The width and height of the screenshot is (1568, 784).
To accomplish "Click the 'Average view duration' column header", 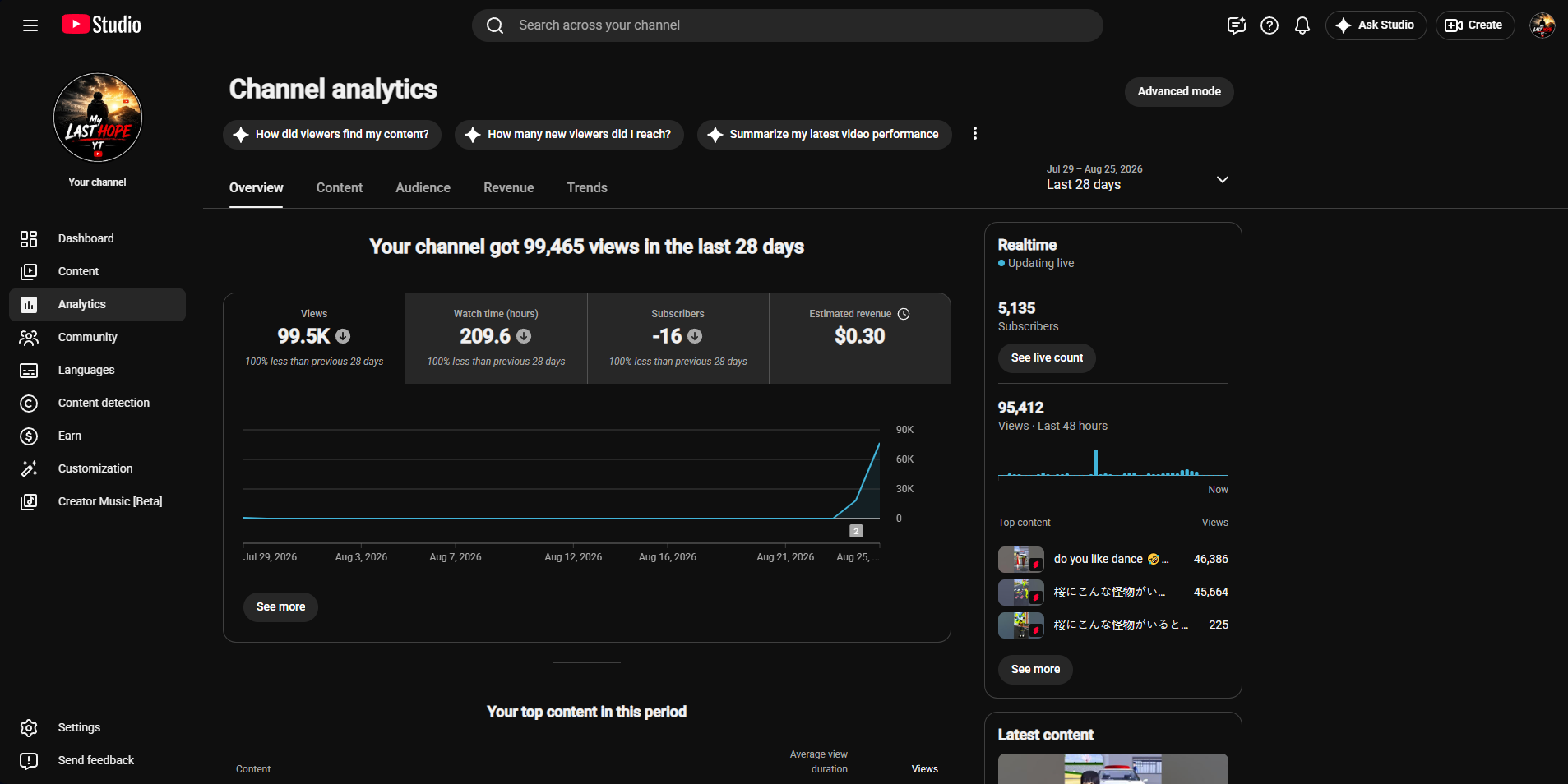I will 819,762.
